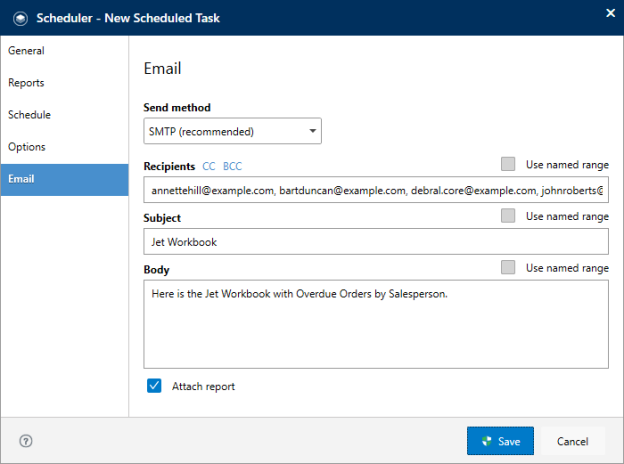Add CC recipients via CC link

click(209, 166)
